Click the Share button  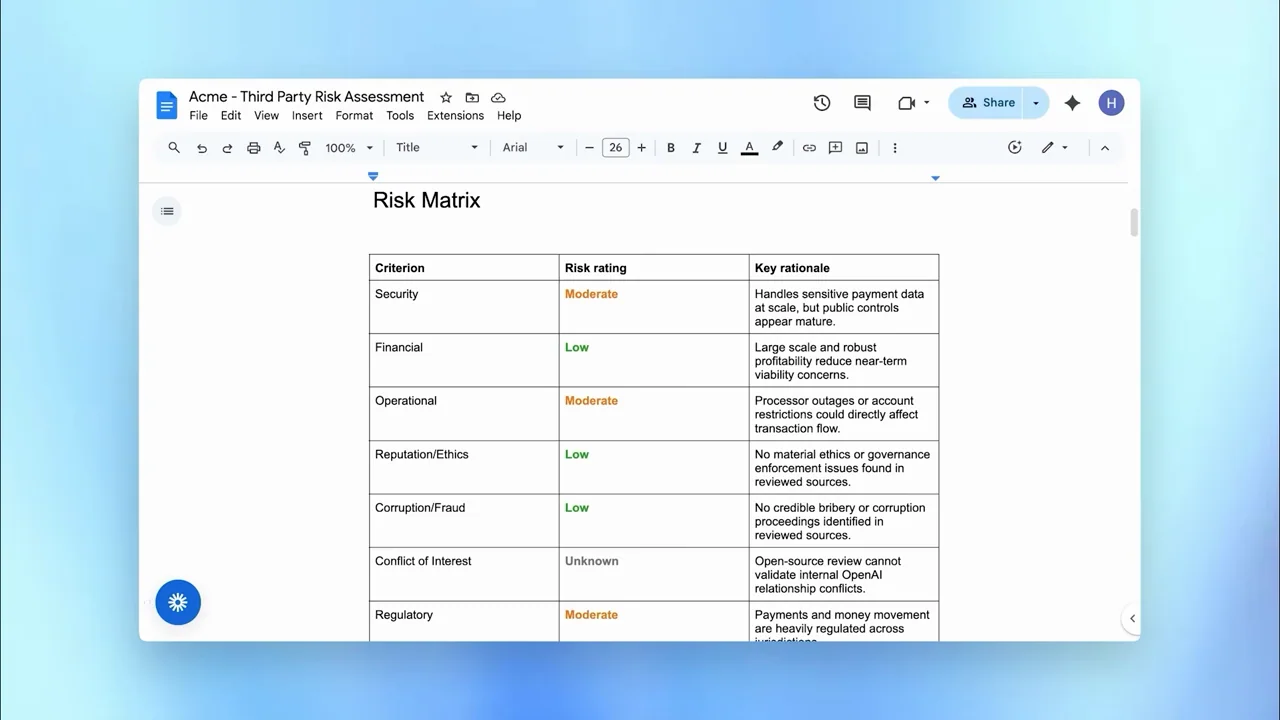click(x=988, y=103)
